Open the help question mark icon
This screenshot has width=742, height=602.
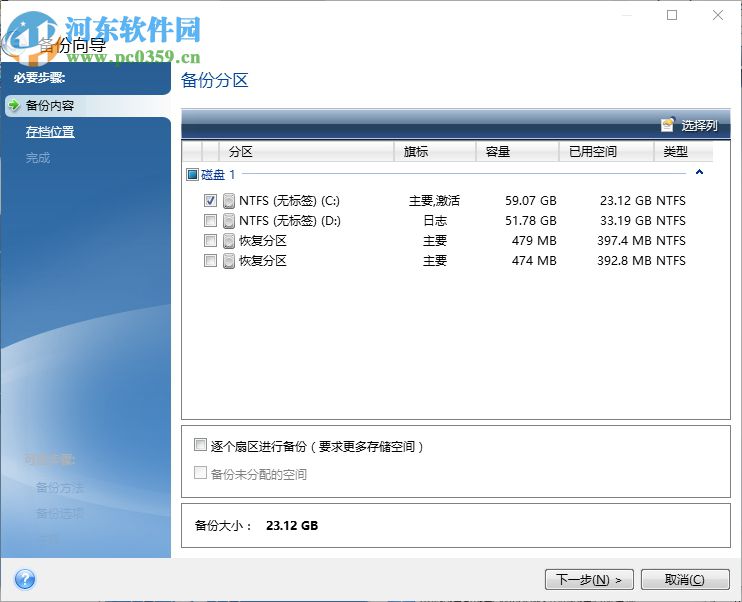coord(25,579)
